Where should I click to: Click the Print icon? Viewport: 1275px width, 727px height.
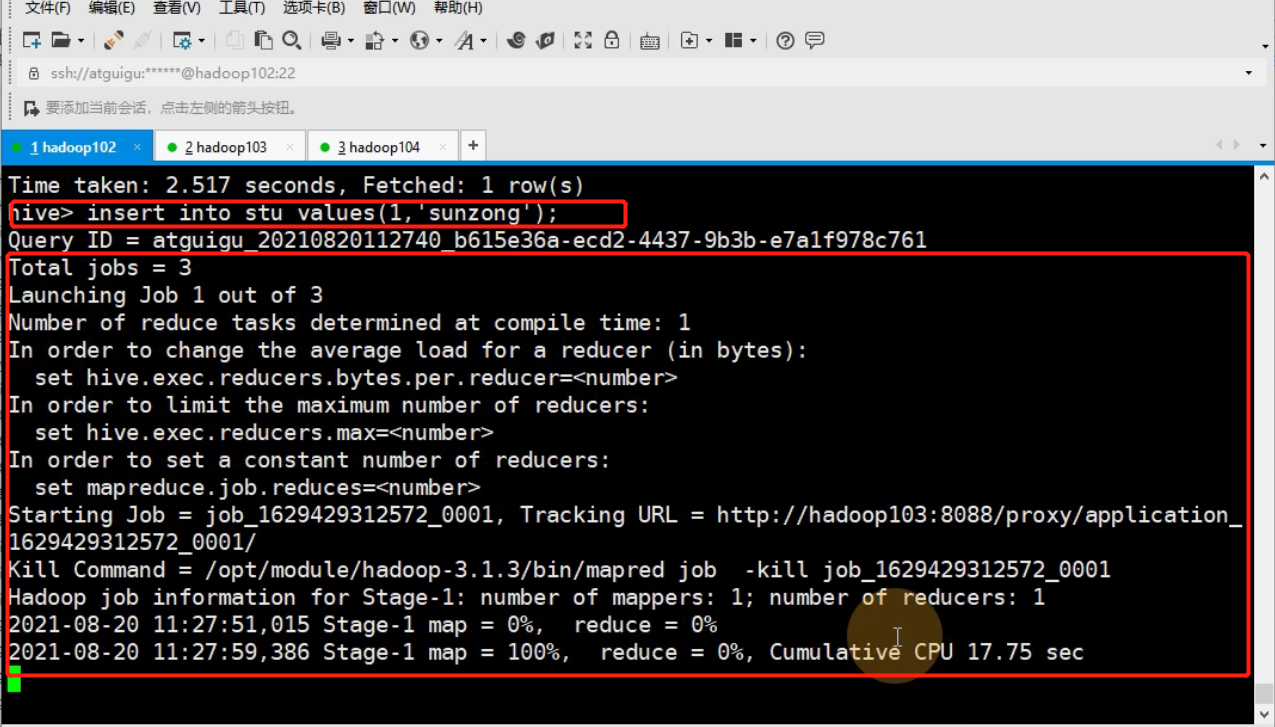click(x=331, y=40)
